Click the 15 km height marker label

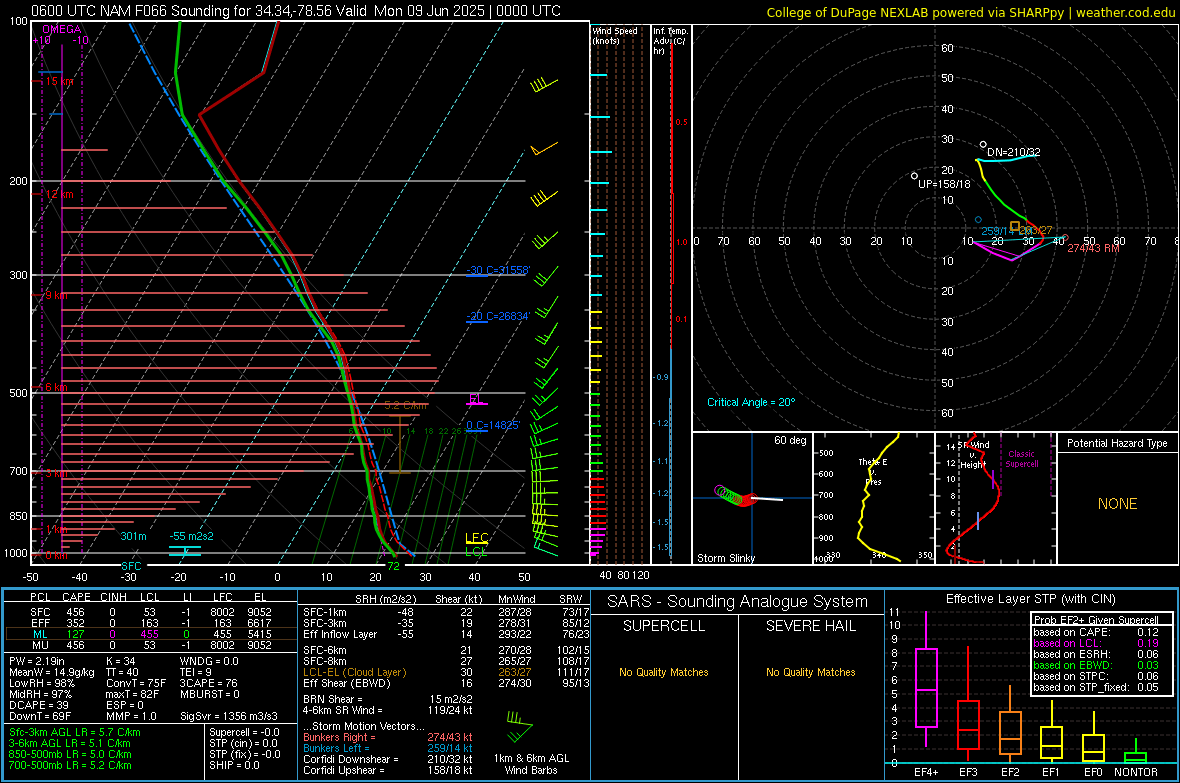click(59, 81)
